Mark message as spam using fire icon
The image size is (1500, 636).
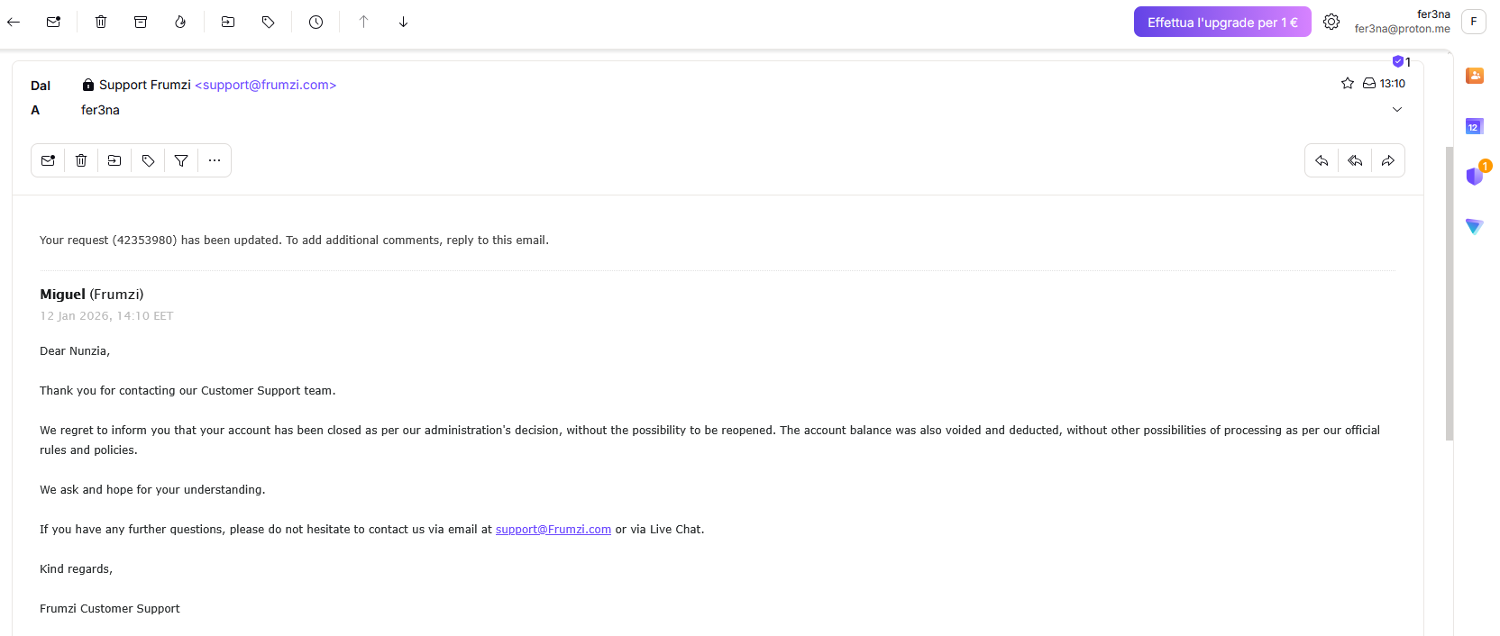click(180, 21)
